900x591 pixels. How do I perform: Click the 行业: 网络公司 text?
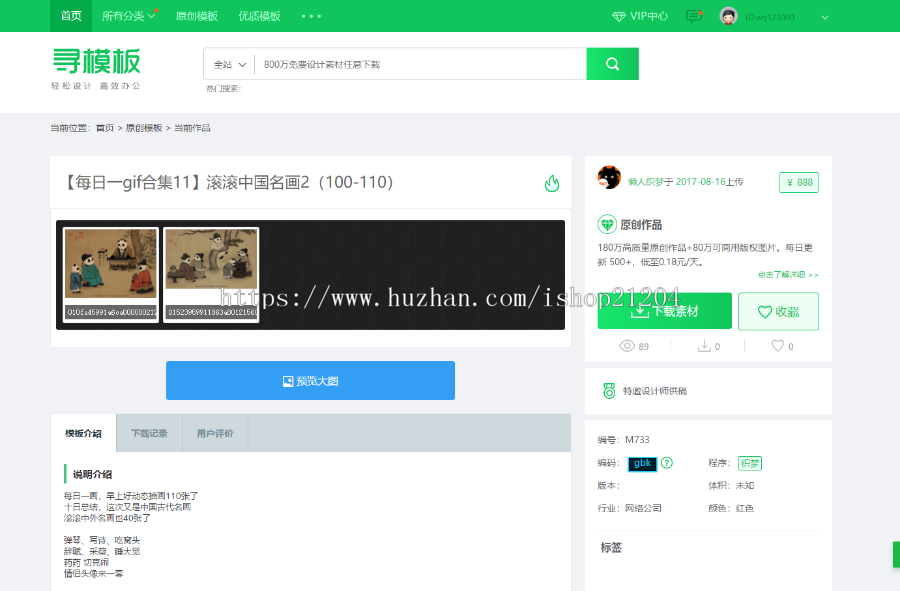coord(630,508)
